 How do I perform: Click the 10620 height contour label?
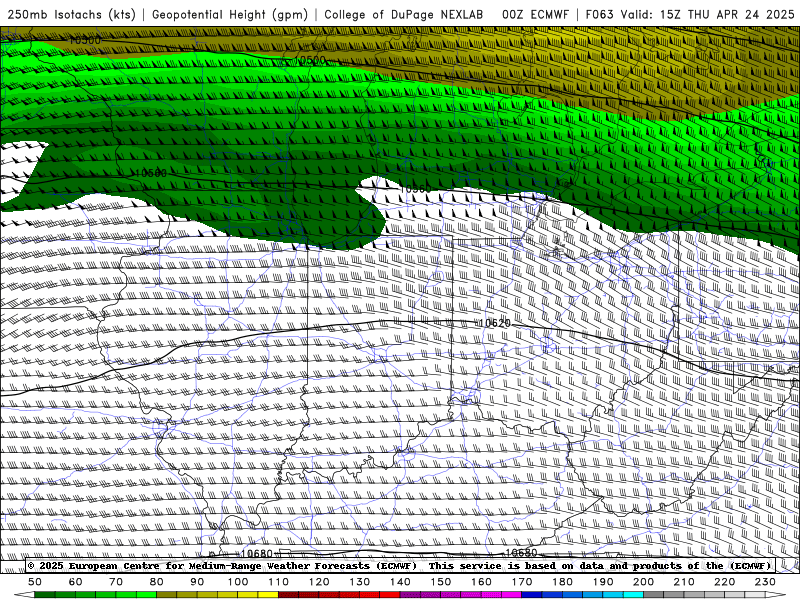point(494,323)
